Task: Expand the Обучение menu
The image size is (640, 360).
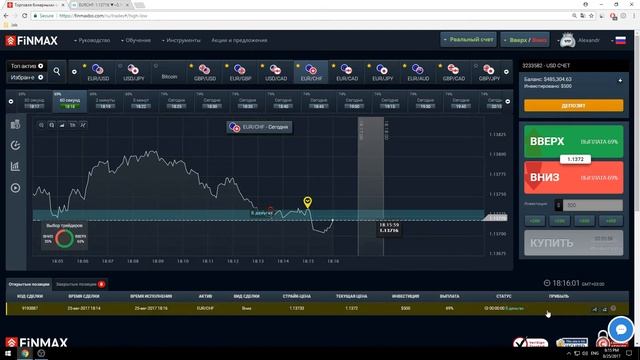Action: pyautogui.click(x=136, y=40)
